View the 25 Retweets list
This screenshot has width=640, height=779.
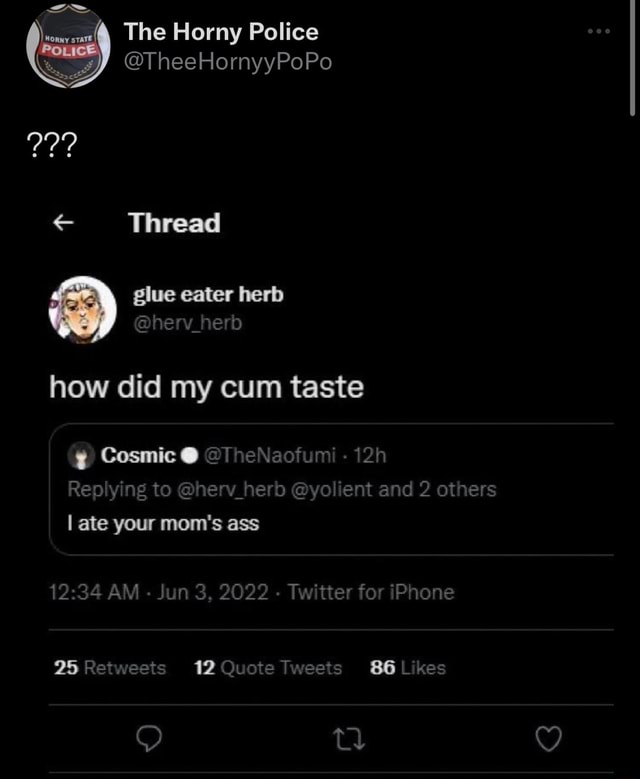(x=110, y=668)
